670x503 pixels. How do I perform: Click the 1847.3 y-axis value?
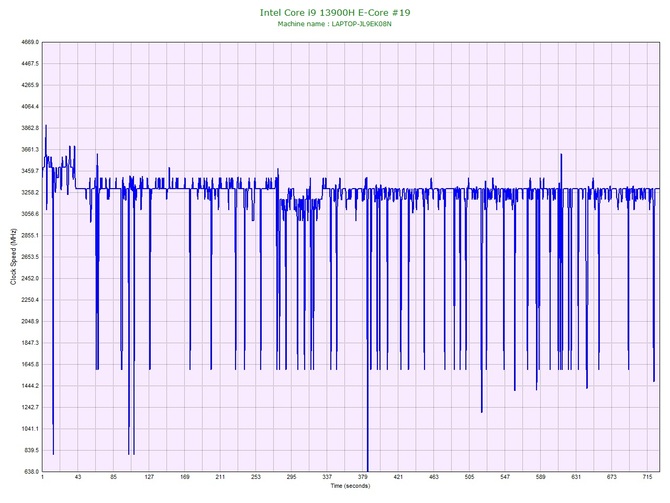click(x=29, y=343)
